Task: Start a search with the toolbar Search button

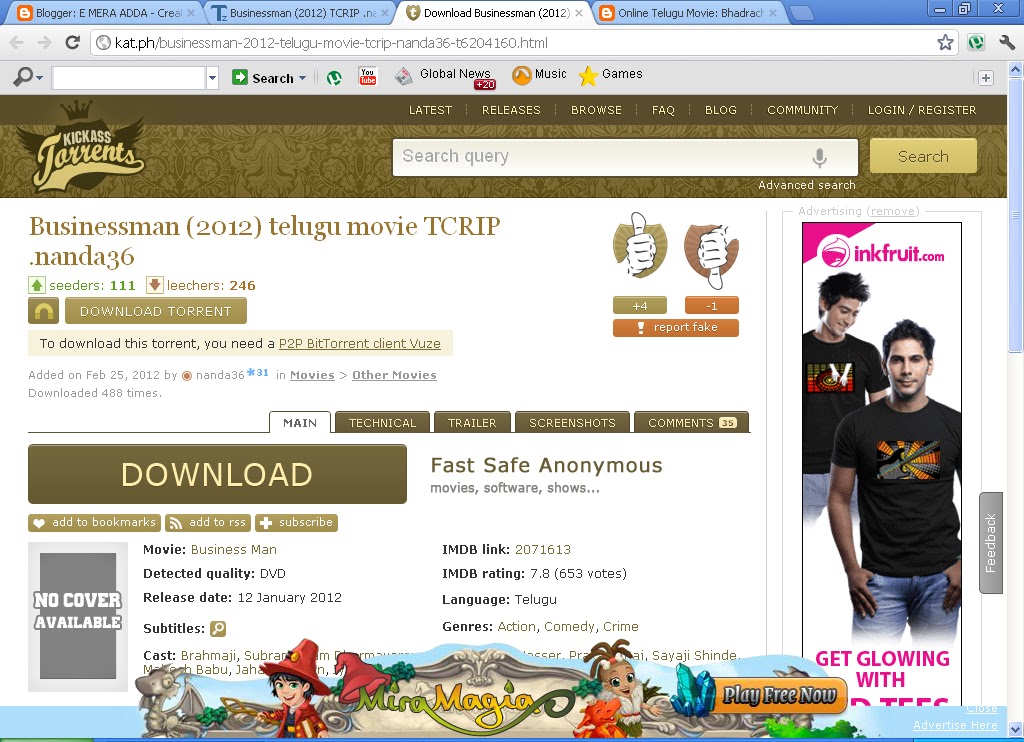Action: click(x=263, y=78)
